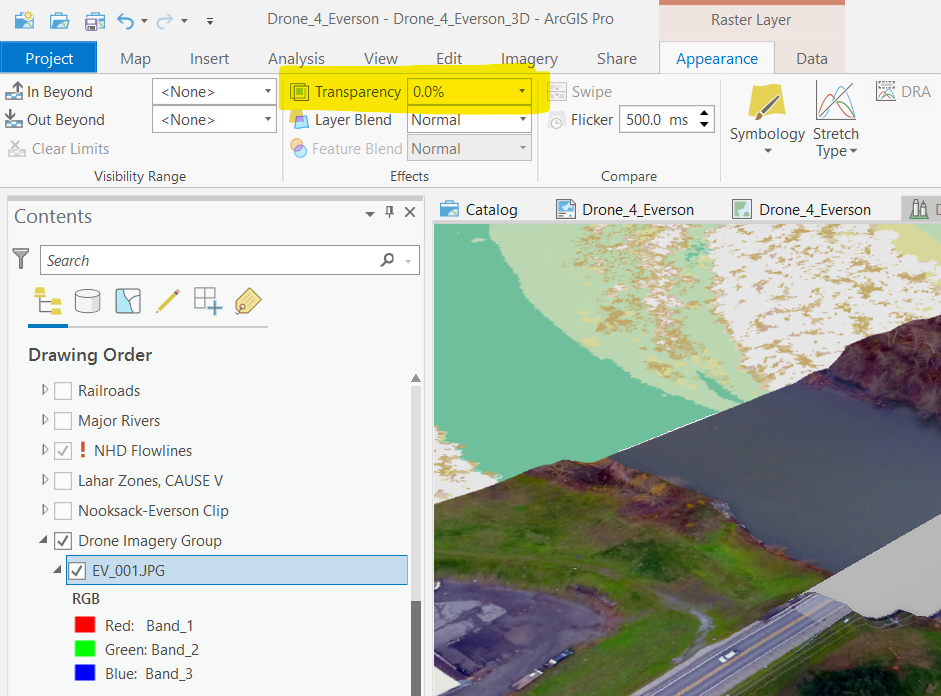941x696 pixels.
Task: Switch to List By Selection view
Action: [128, 300]
